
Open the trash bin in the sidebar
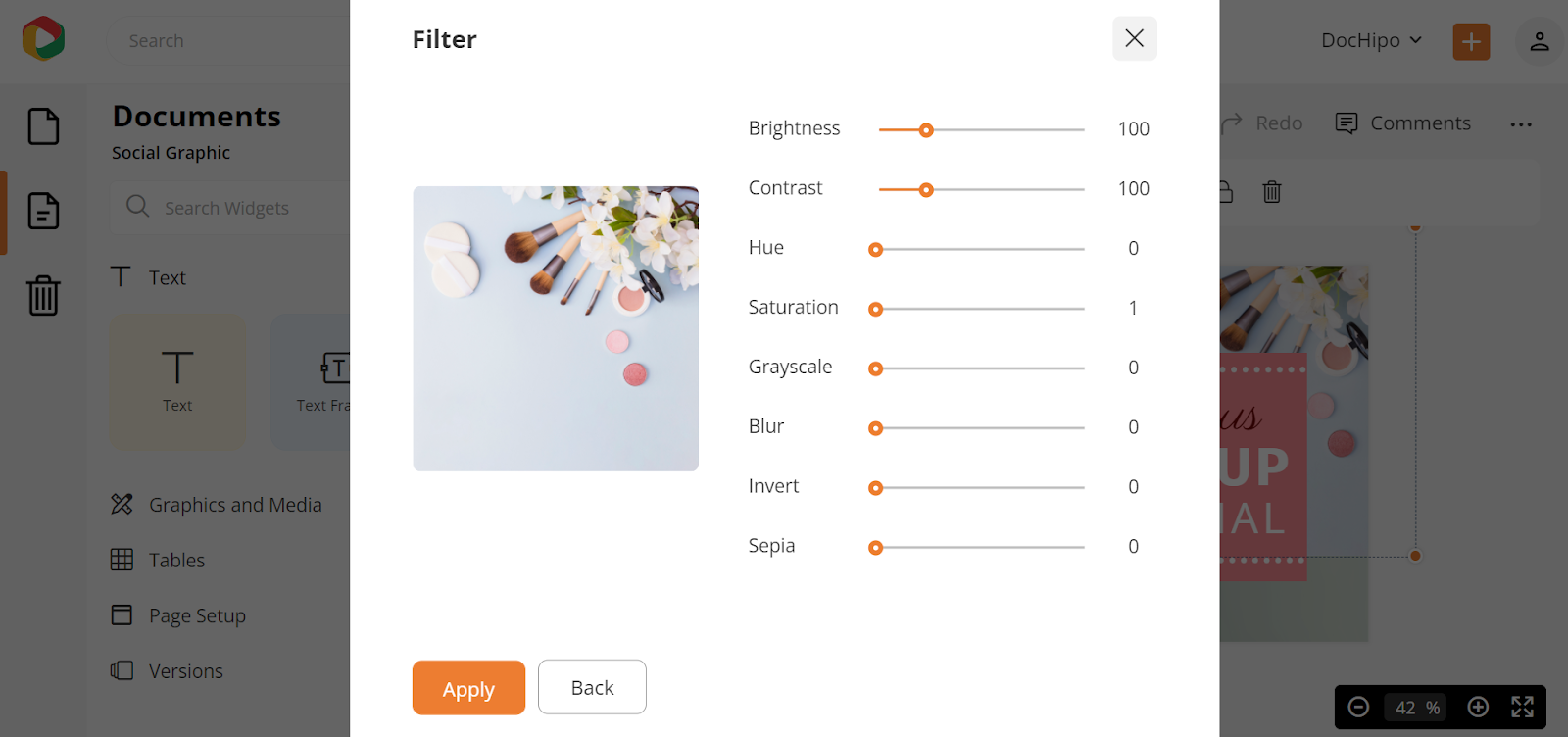43,295
